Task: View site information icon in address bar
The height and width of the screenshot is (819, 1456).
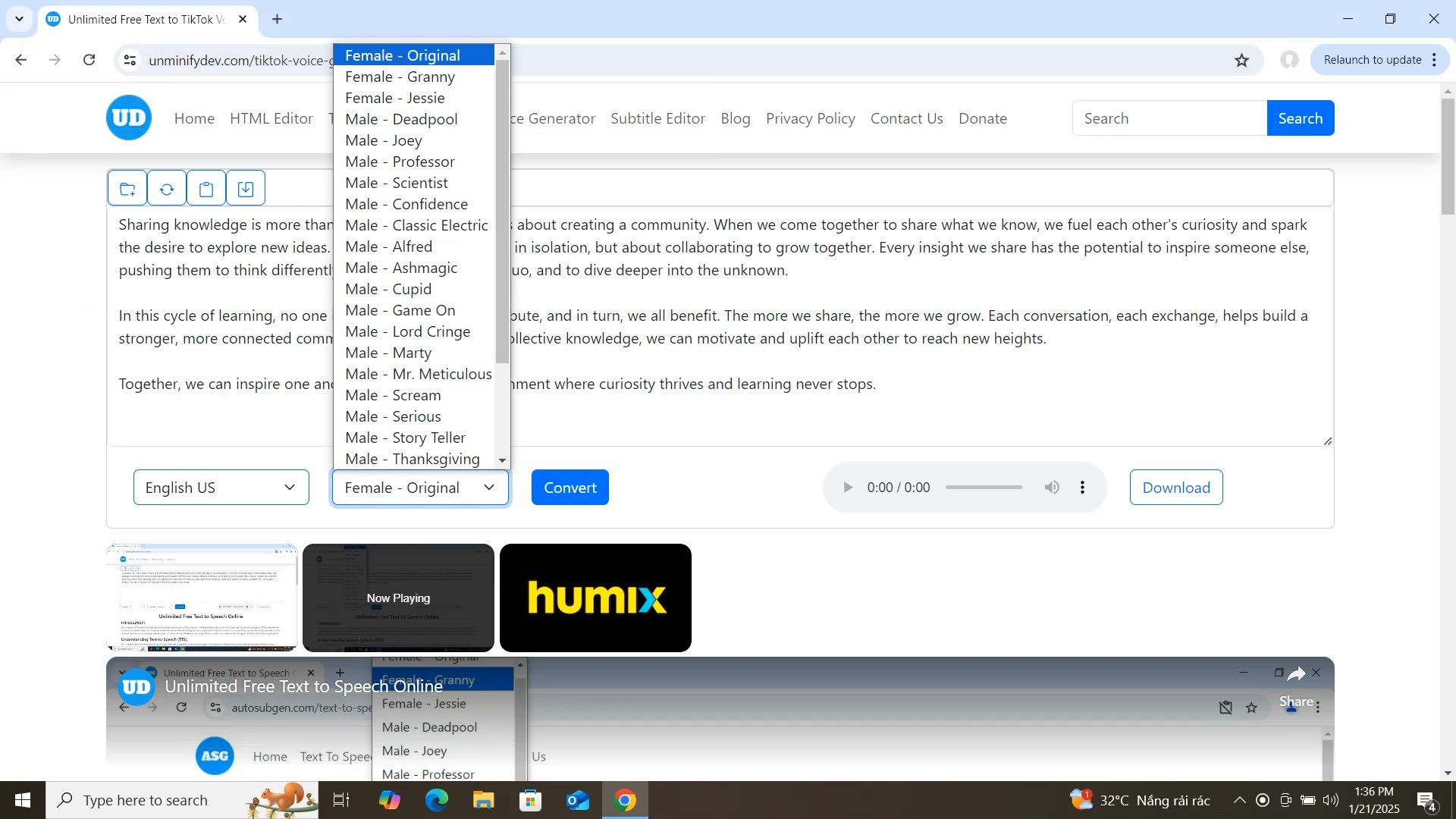Action: [130, 60]
